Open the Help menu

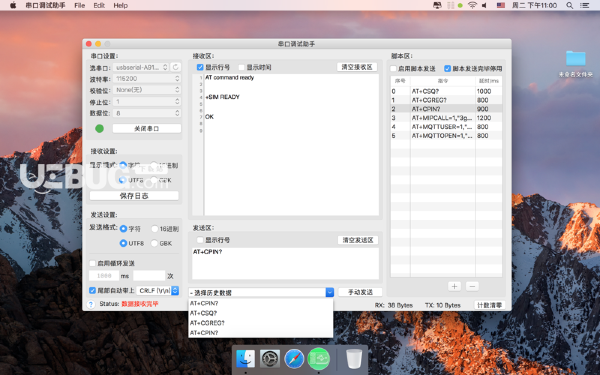(121, 5)
